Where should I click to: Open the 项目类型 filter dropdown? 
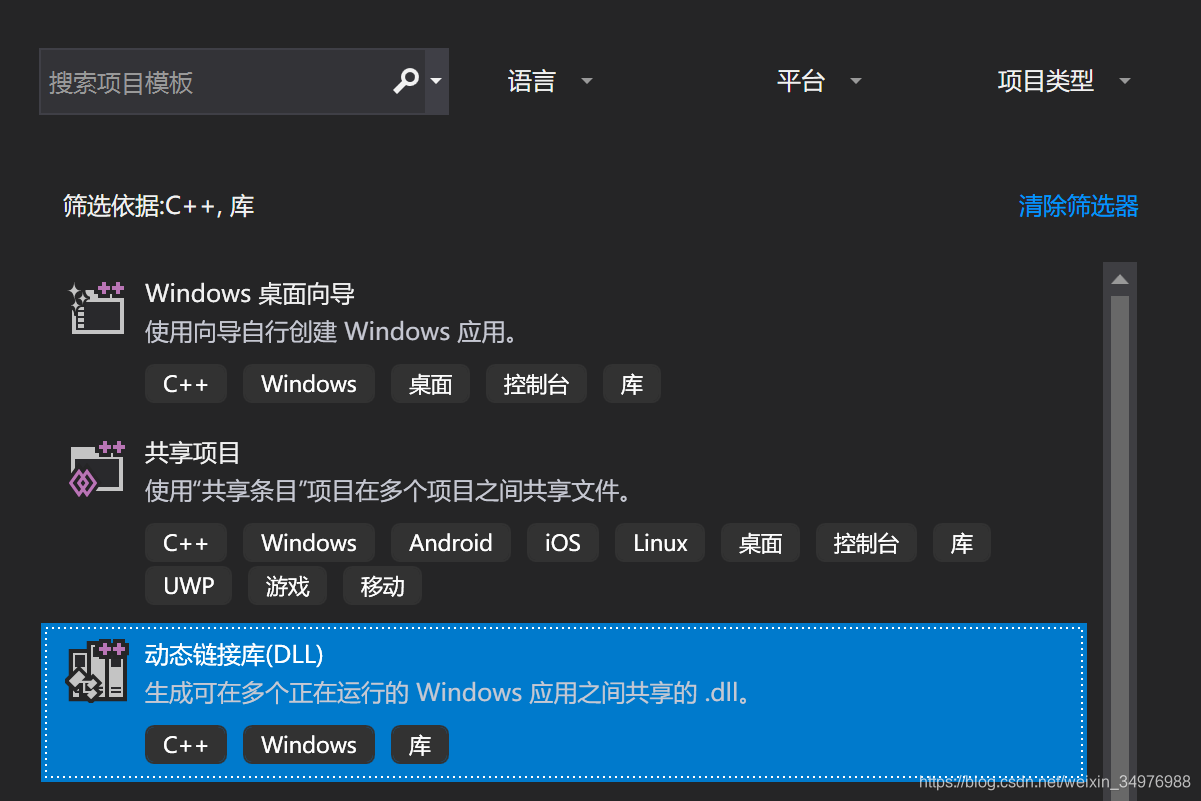point(1064,81)
